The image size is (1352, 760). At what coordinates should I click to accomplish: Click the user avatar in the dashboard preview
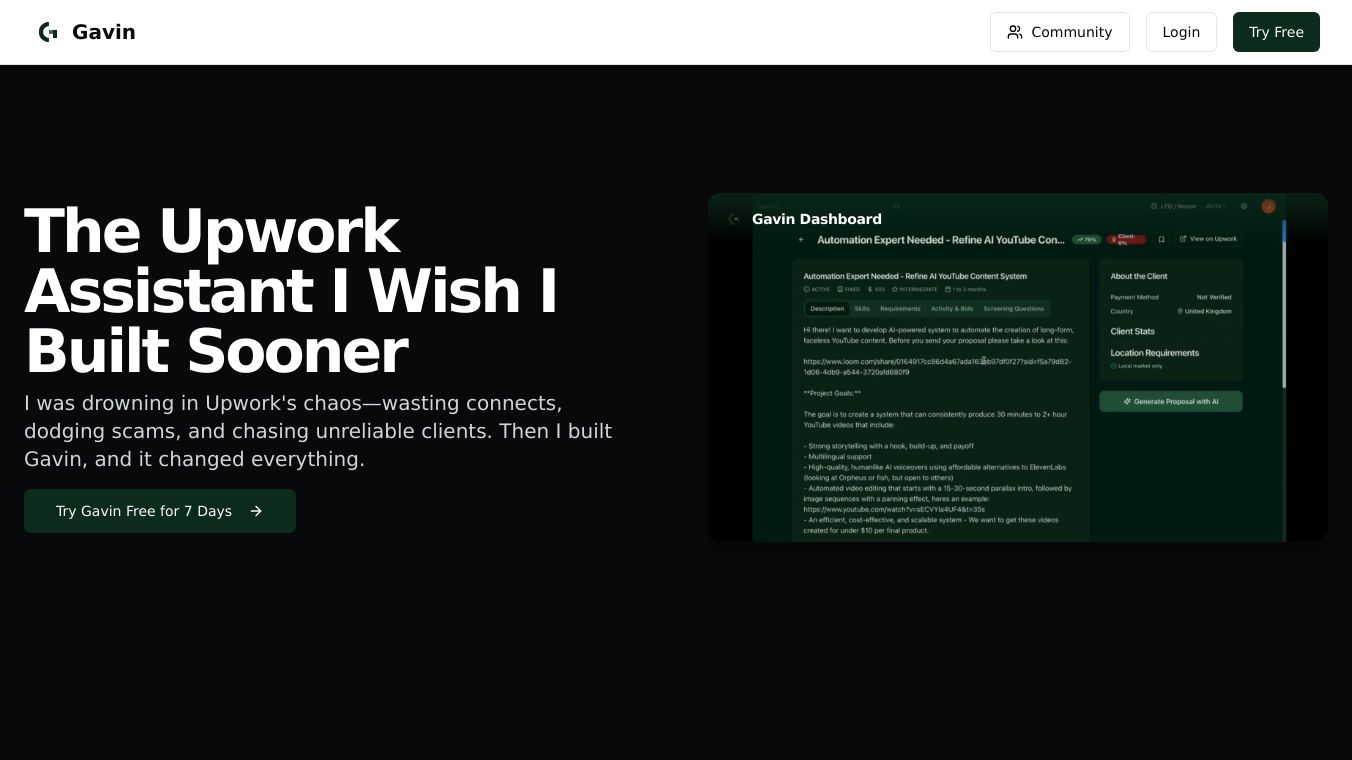(1268, 206)
